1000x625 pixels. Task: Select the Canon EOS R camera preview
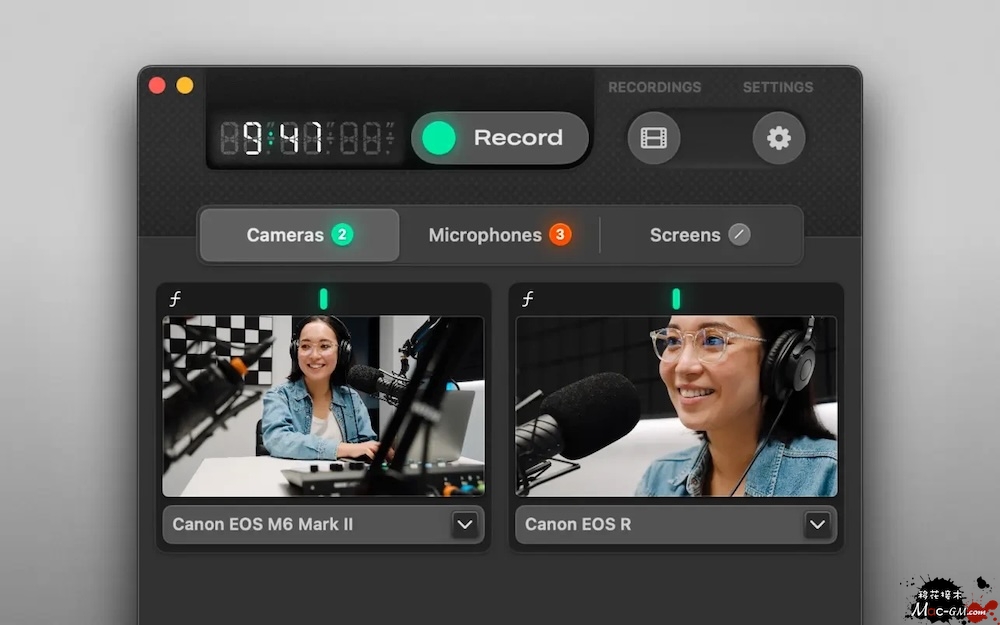pos(676,406)
